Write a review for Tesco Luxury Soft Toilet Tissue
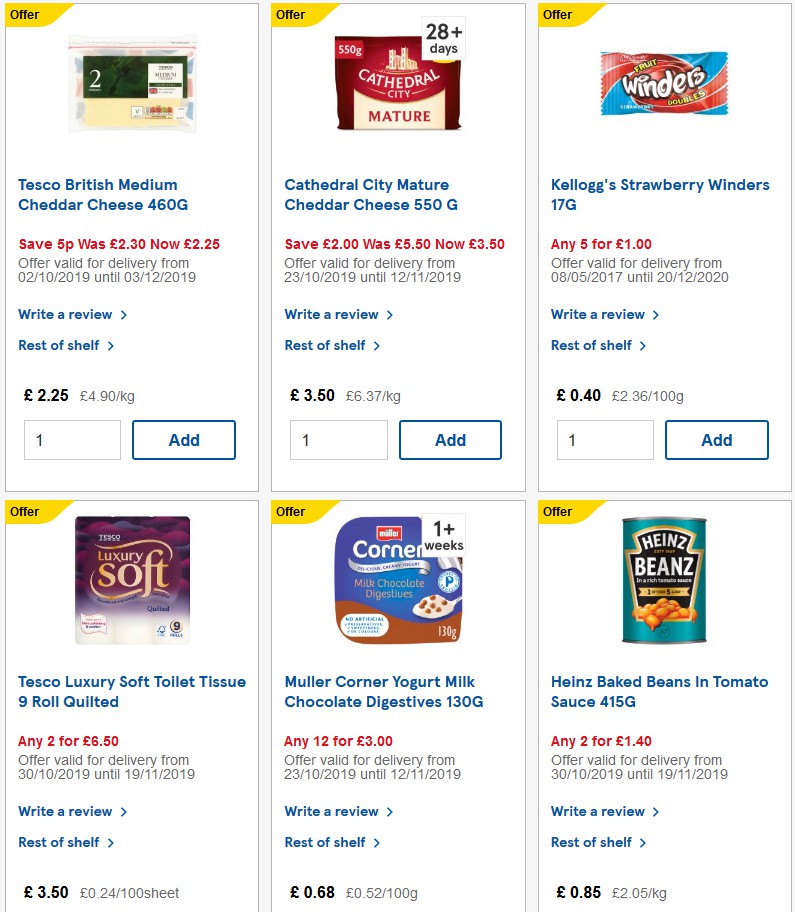 tap(67, 811)
